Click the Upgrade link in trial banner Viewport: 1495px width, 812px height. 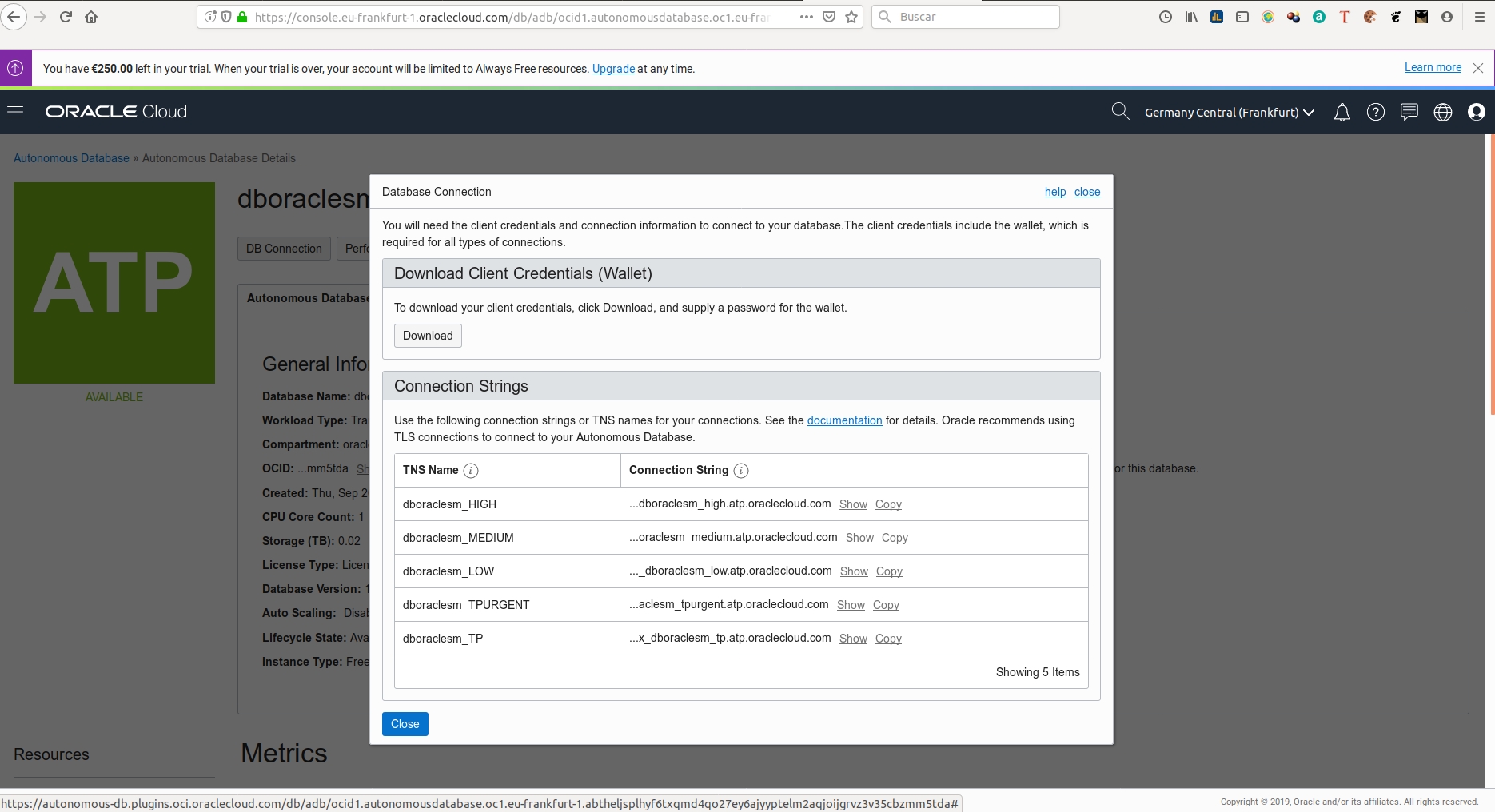tap(613, 69)
